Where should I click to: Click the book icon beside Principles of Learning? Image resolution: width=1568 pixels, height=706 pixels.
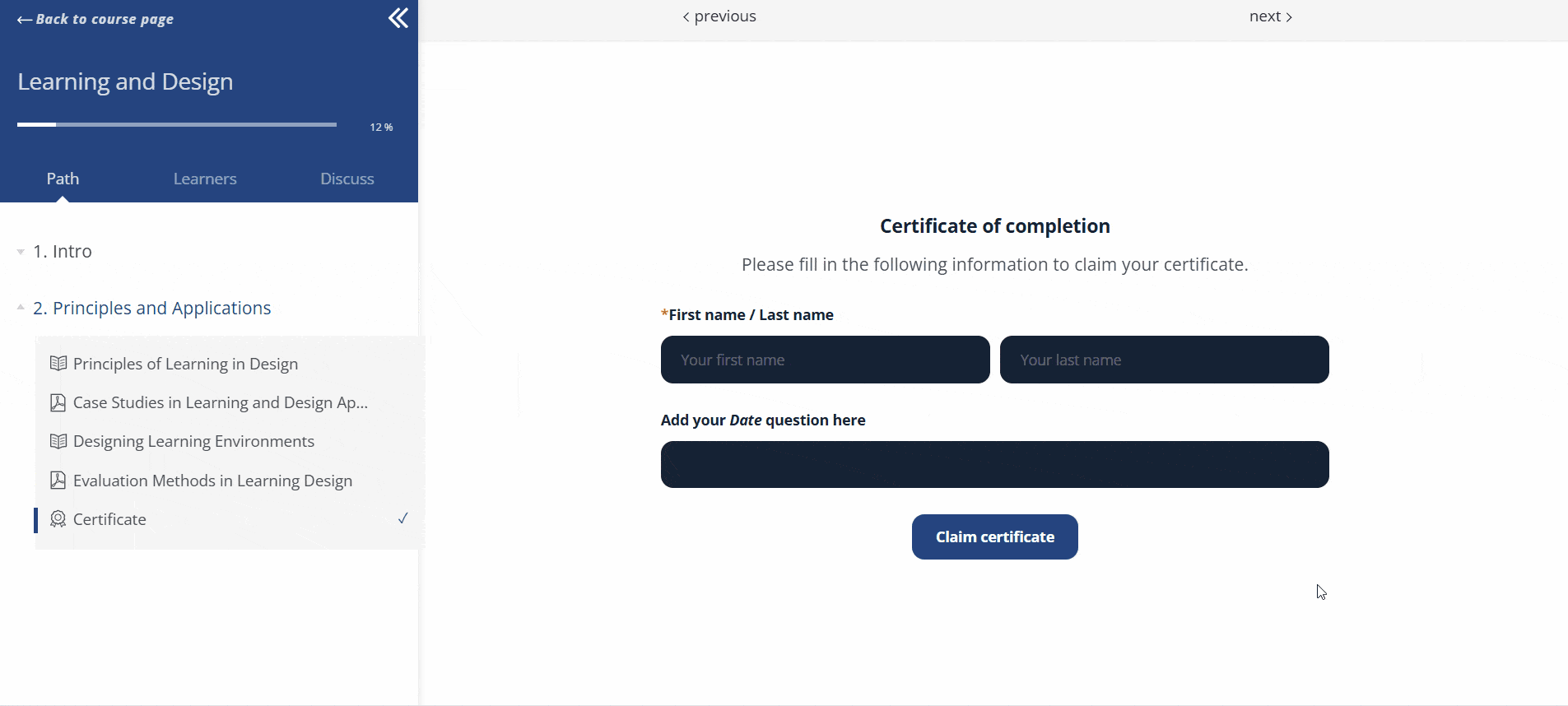[x=58, y=364]
